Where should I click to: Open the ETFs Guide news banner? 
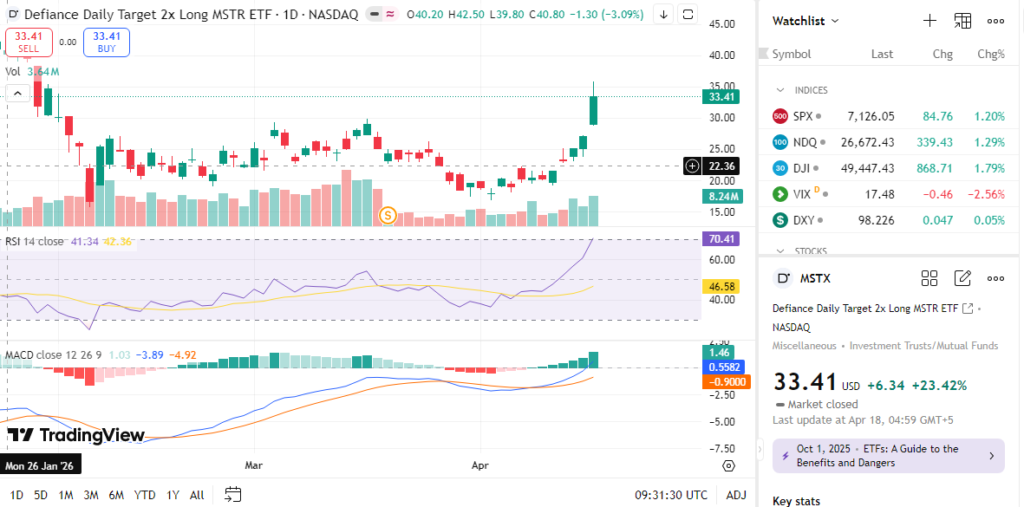[889, 456]
